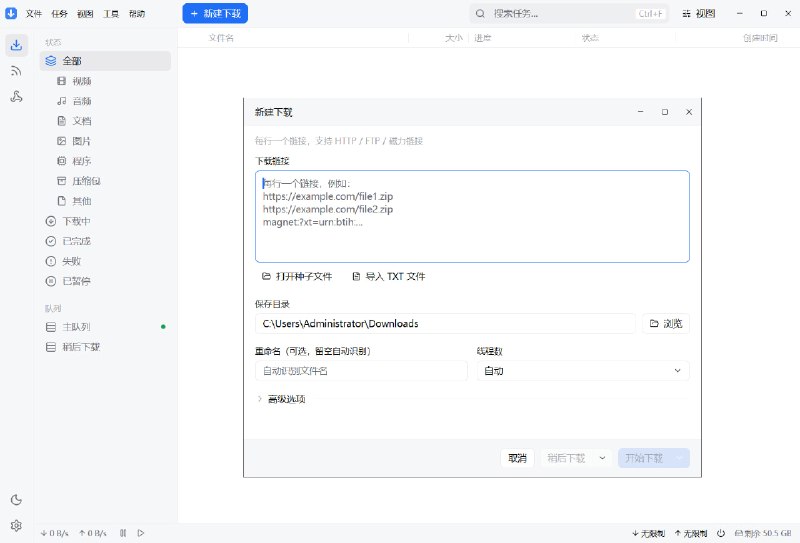Sort by 创建时间 column header
The image size is (800, 543).
pyautogui.click(x=760, y=38)
